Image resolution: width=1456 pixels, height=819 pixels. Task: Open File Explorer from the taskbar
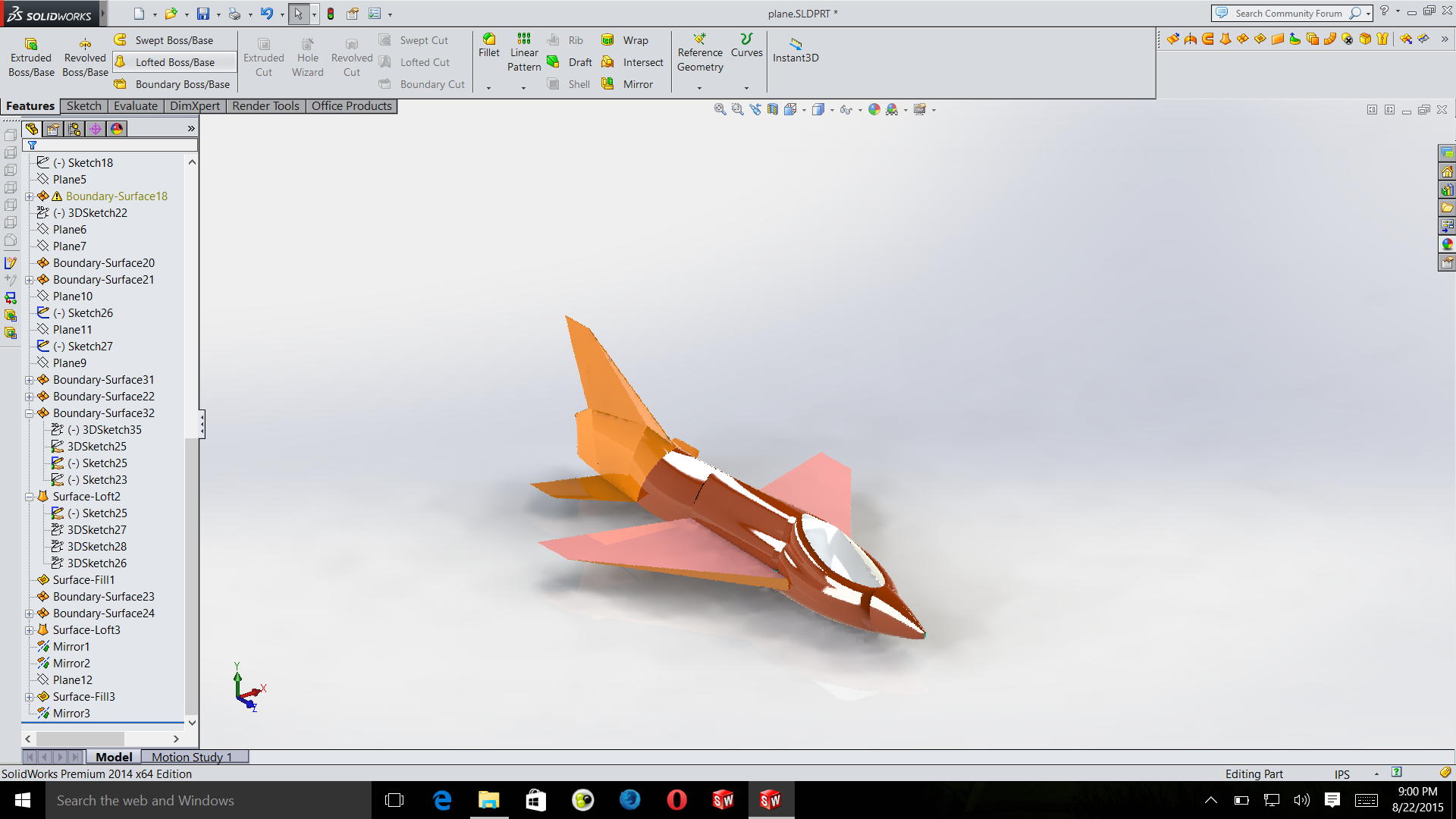pos(488,800)
